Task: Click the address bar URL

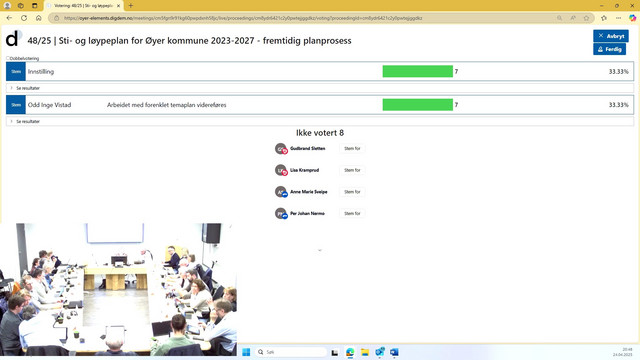Action: (243, 18)
